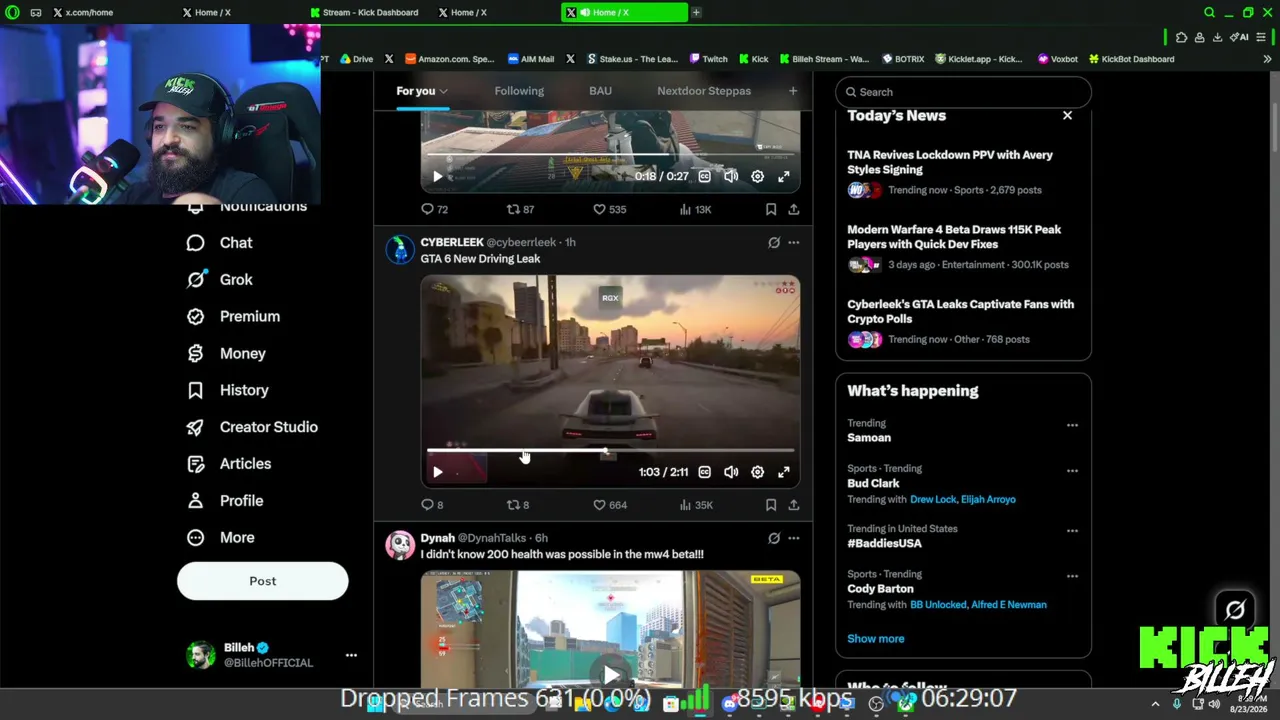
Task: Open a new browser tab
Action: point(696,12)
